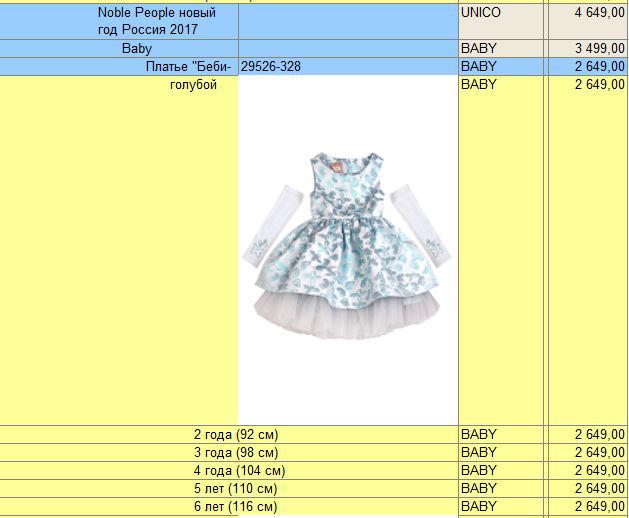Image resolution: width=629 pixels, height=518 pixels.
Task: Click the голубой color variant cell
Action: tap(193, 85)
